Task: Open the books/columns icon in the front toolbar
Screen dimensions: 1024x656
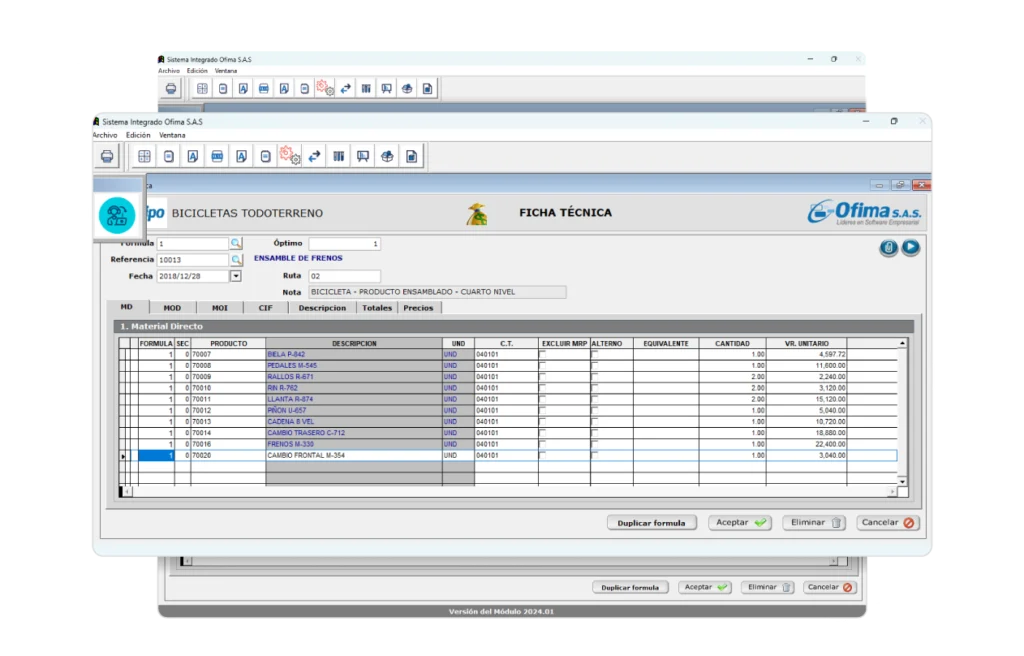Action: pyautogui.click(x=338, y=156)
